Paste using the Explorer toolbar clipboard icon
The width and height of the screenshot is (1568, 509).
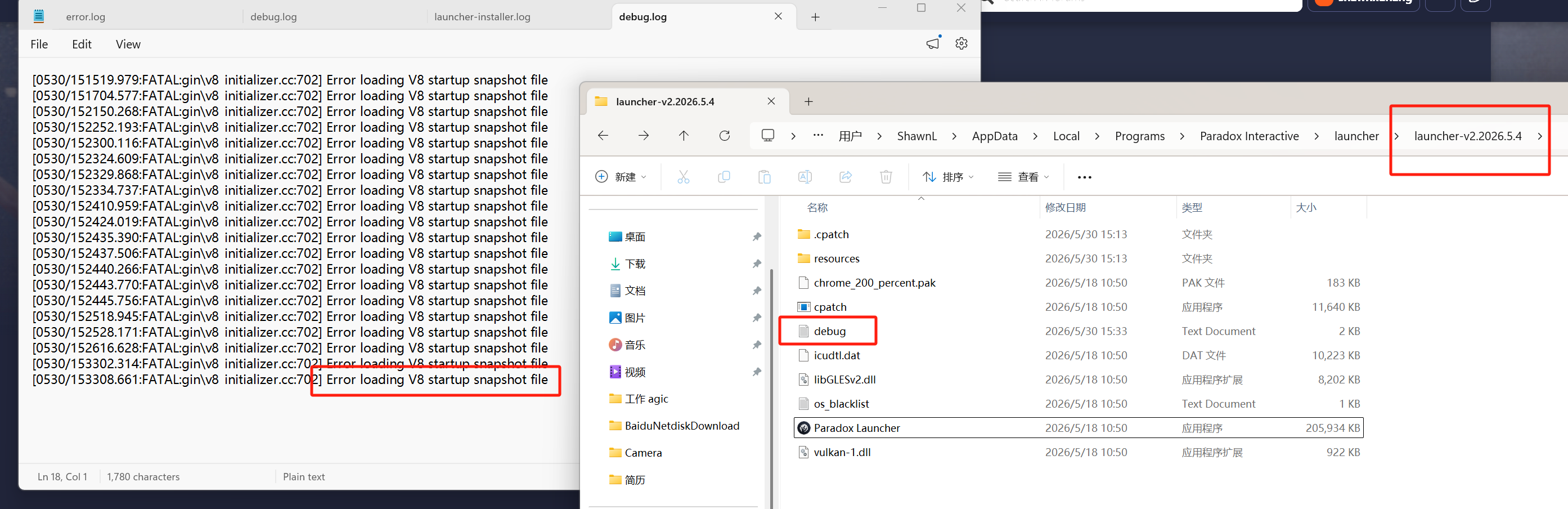[765, 177]
